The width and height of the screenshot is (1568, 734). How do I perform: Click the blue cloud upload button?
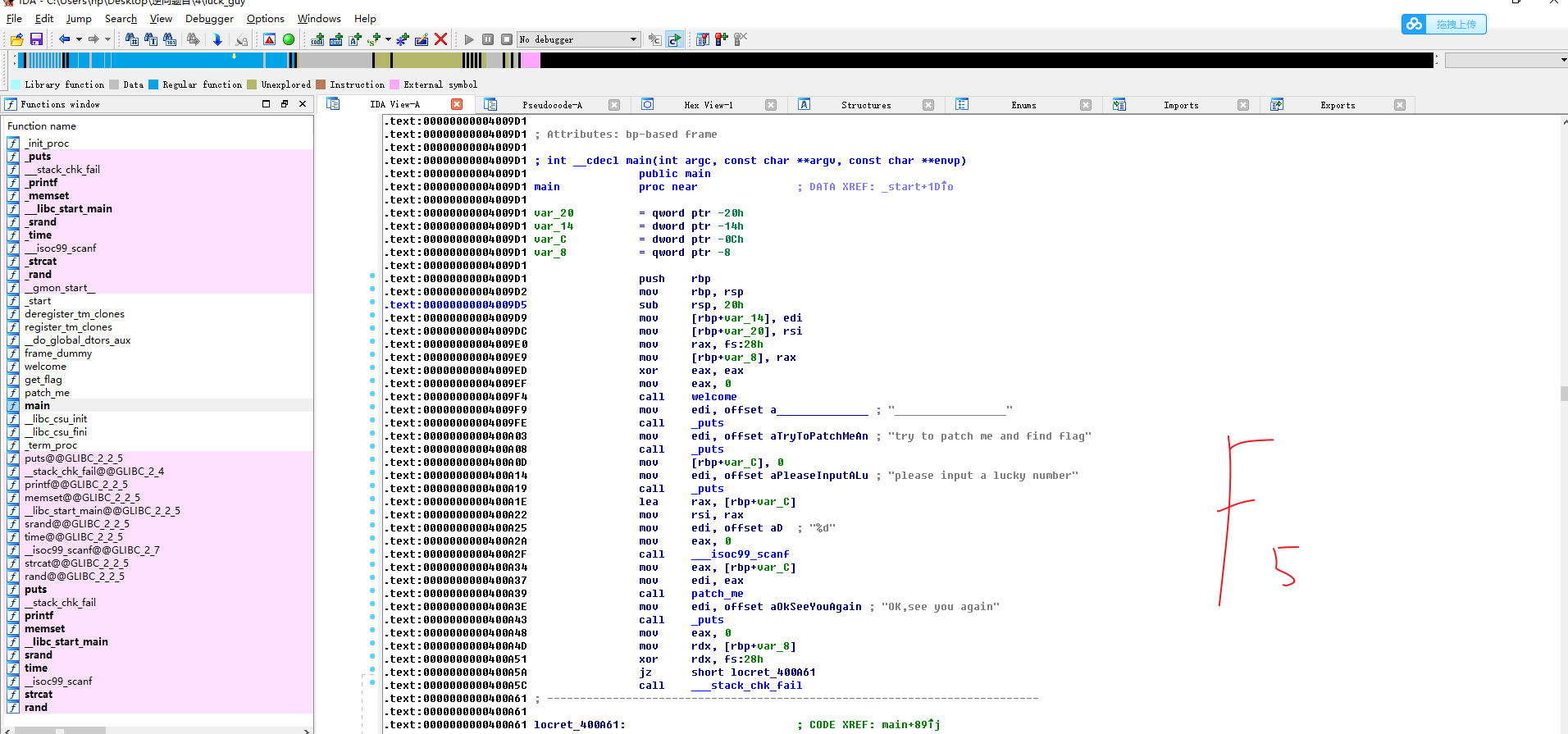pyautogui.click(x=1443, y=25)
